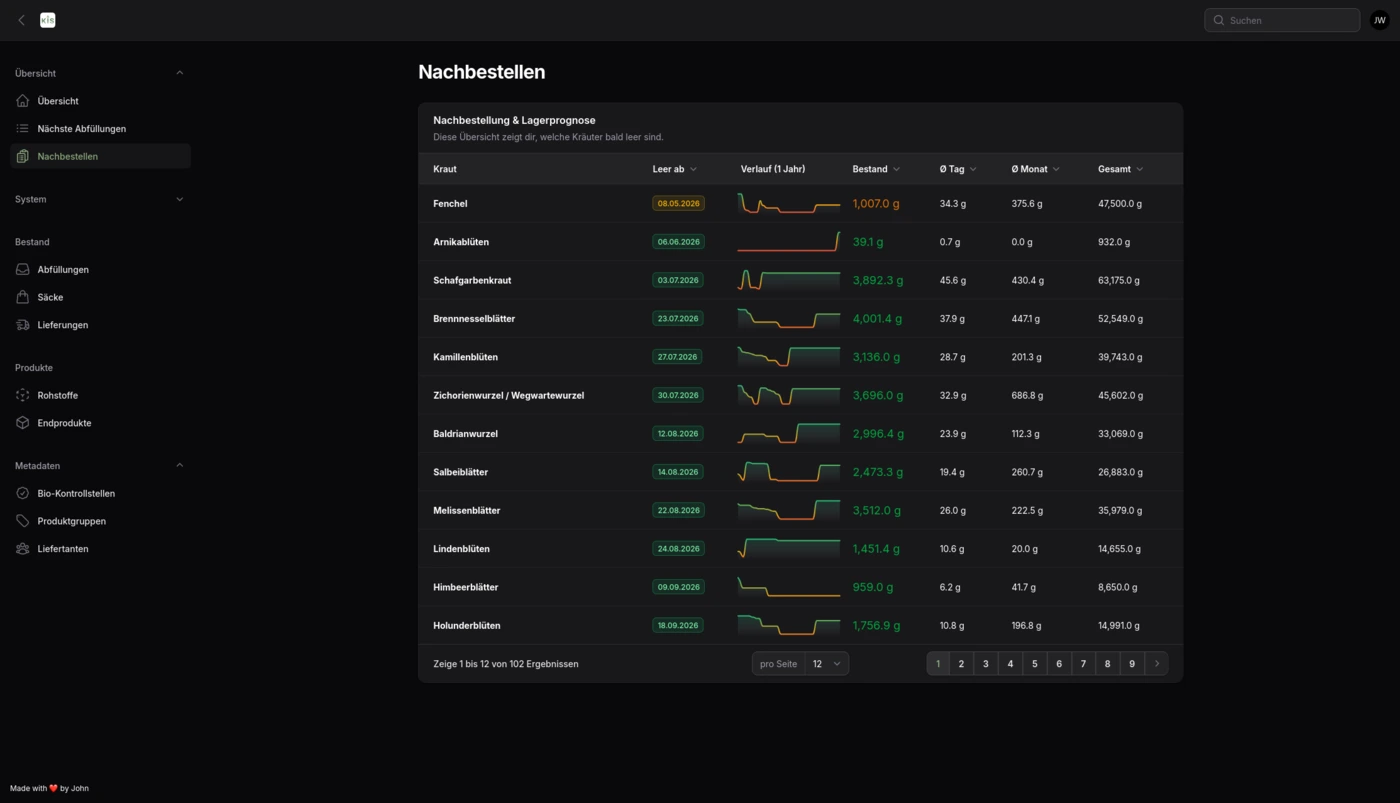1400x803 pixels.
Task: Click the Suchen search field
Action: pyautogui.click(x=1282, y=20)
